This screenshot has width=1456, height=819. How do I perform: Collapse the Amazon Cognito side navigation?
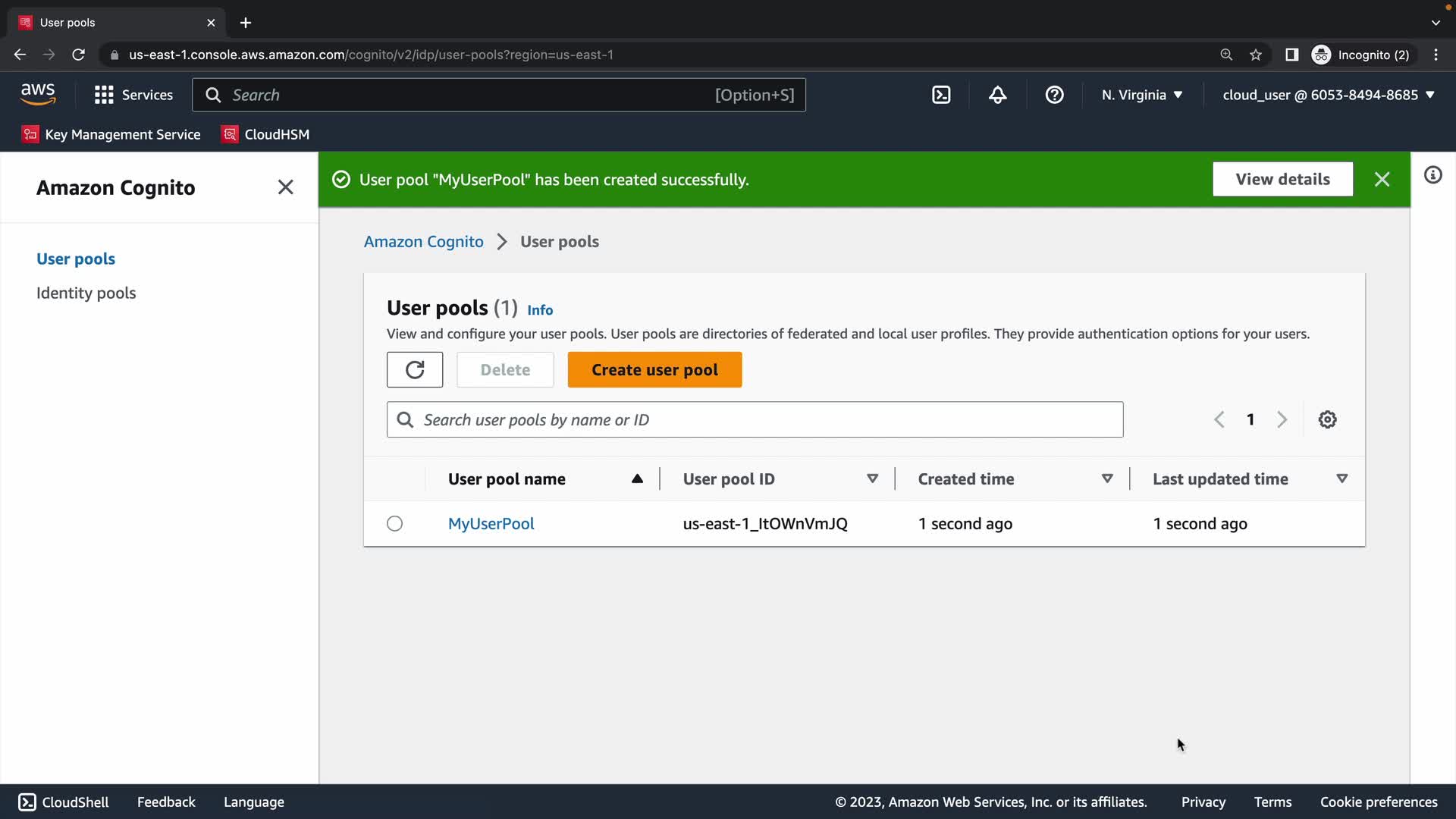[285, 187]
